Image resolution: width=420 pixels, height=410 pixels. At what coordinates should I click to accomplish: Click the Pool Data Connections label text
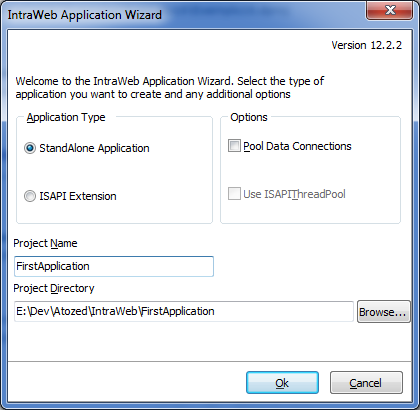coord(297,146)
